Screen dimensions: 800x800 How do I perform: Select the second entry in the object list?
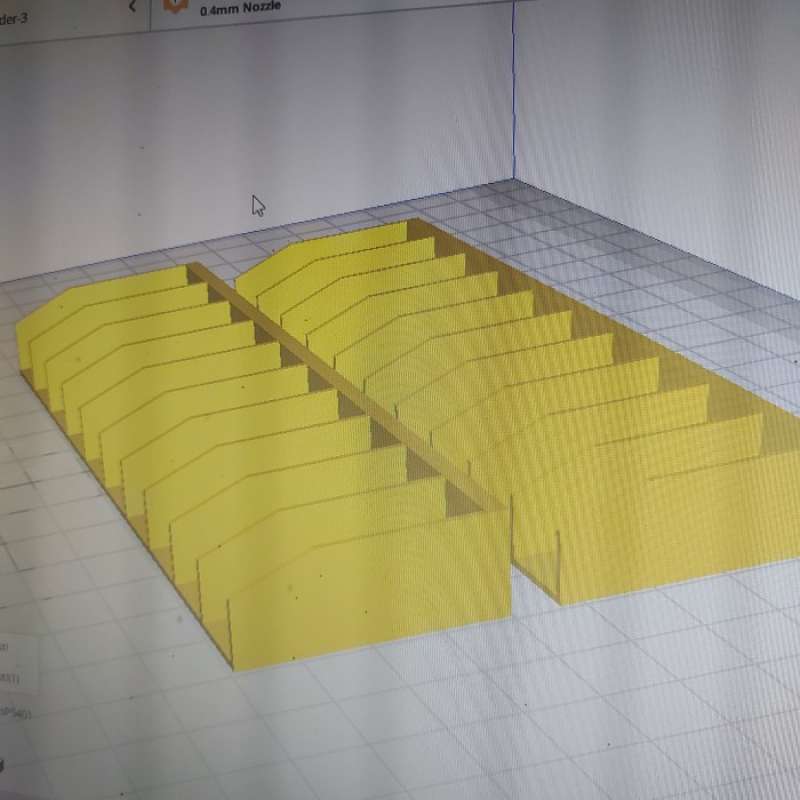(x=6, y=680)
